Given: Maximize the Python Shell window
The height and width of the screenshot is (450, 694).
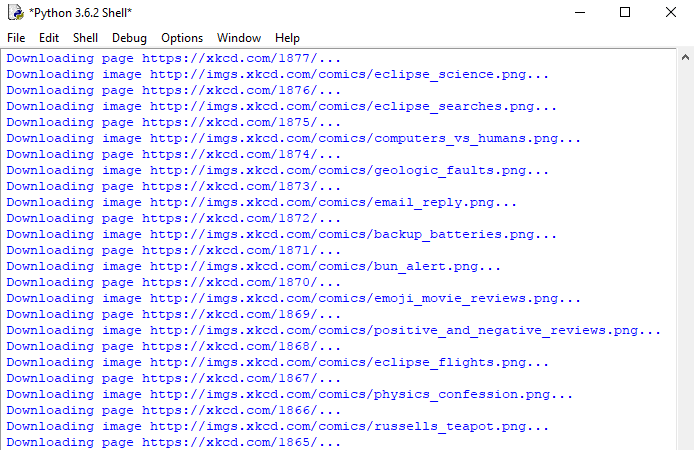Looking at the screenshot, I should [x=625, y=12].
